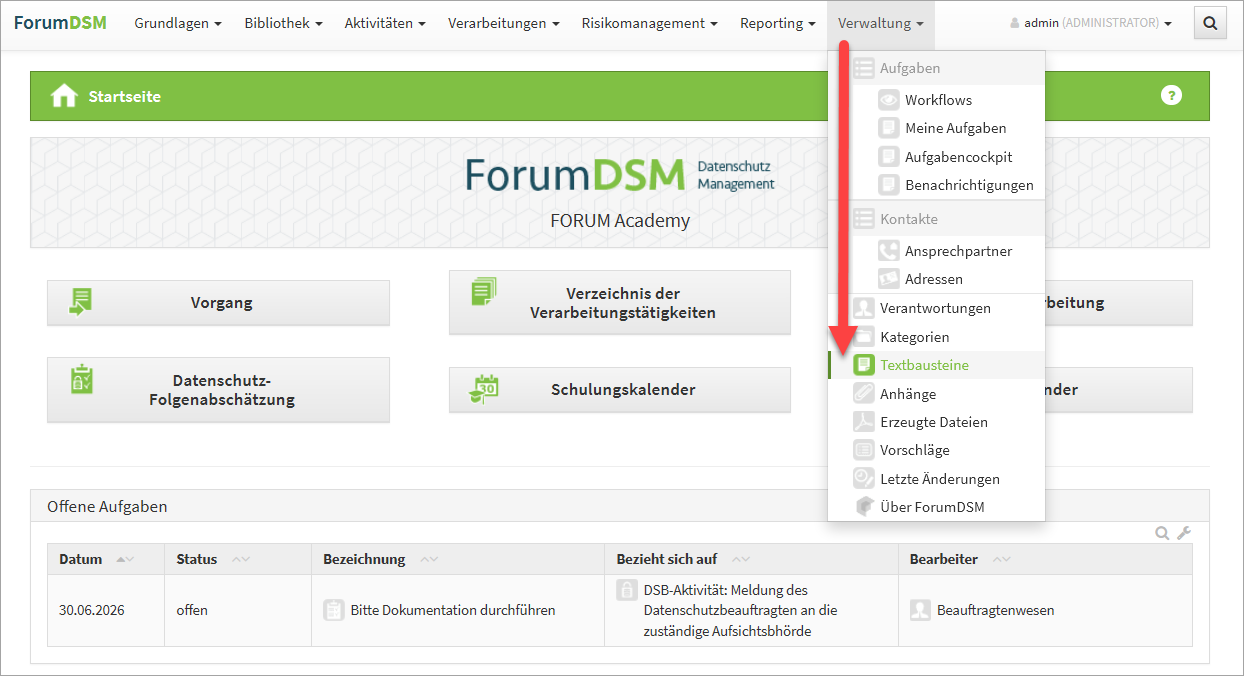
Task: Open the Aktivitäten dropdown menu
Action: click(385, 23)
